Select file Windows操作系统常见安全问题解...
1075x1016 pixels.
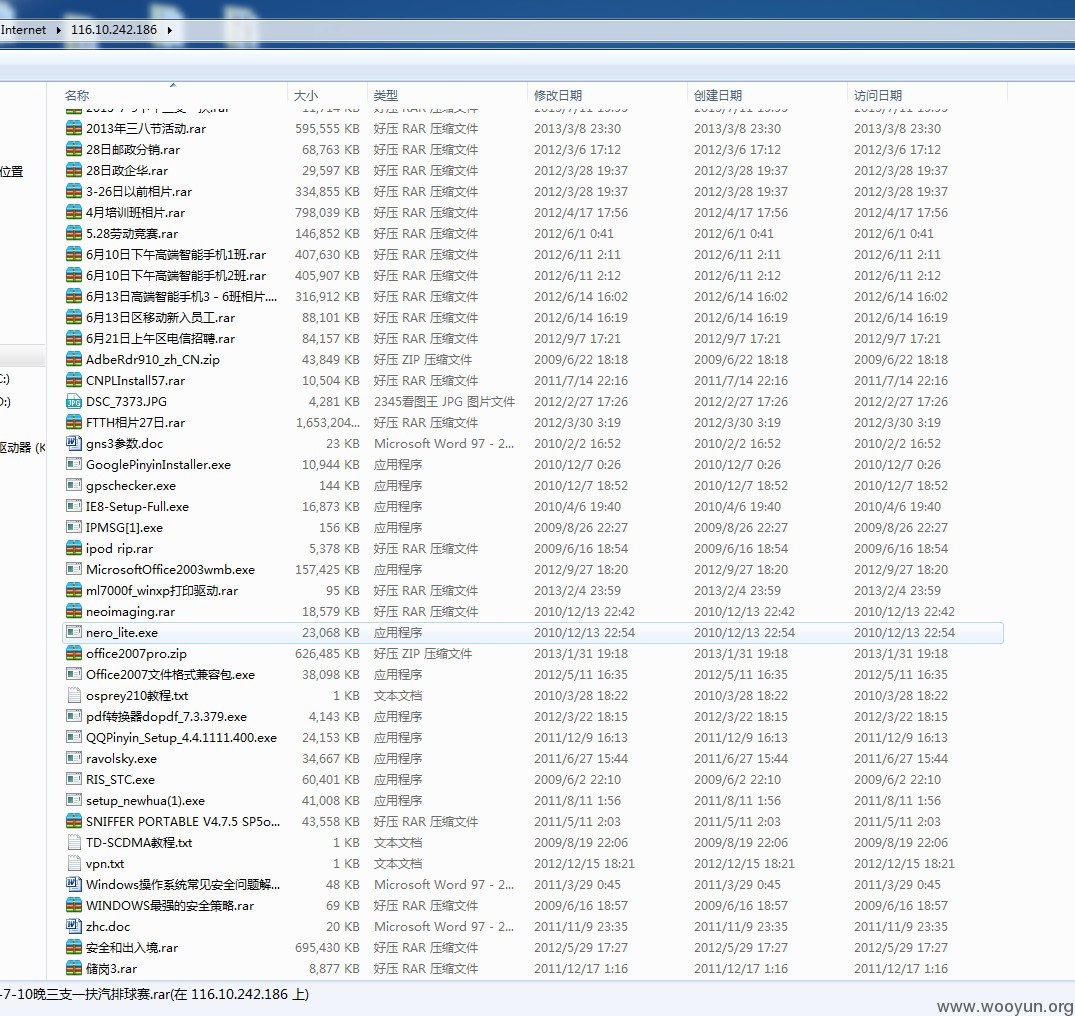pos(182,884)
